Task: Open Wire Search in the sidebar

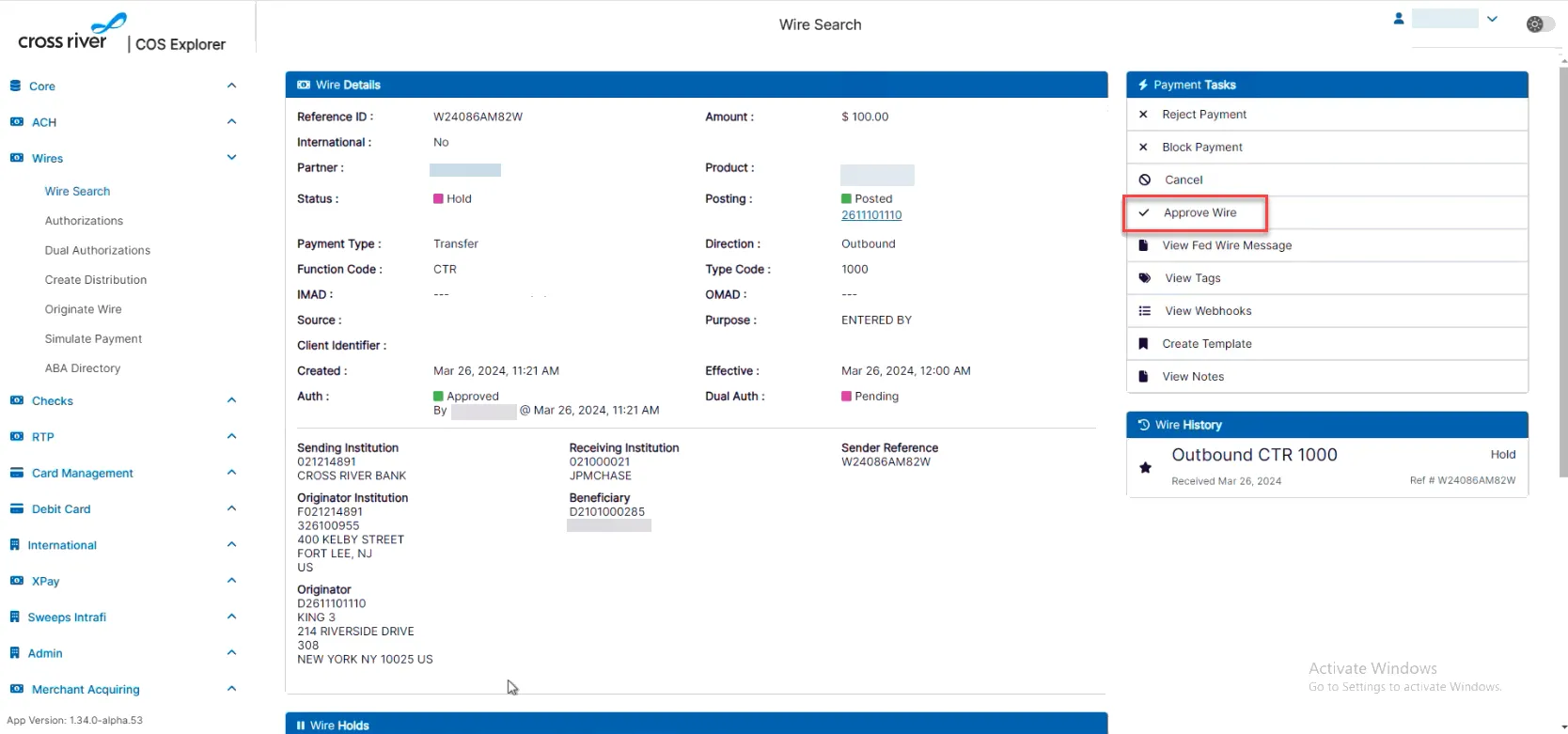Action: tap(77, 191)
